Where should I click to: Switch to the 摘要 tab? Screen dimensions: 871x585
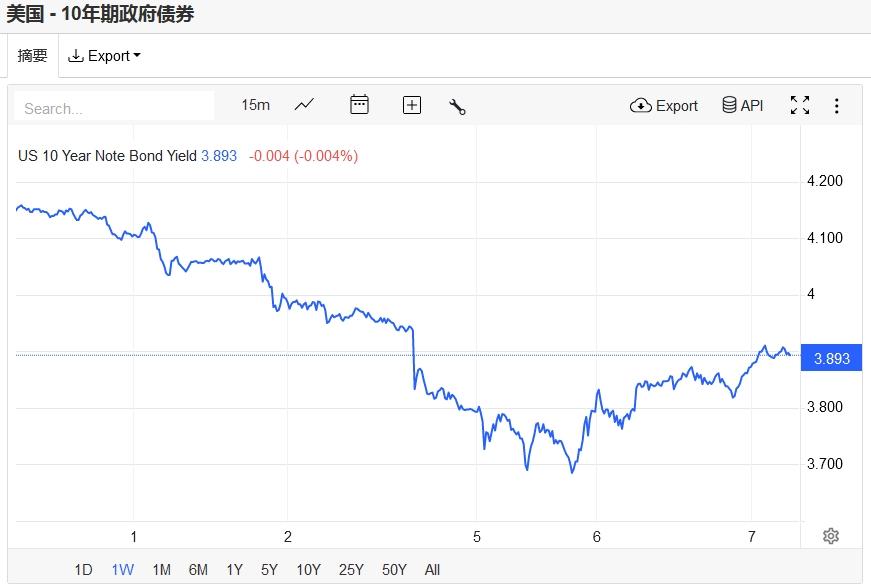point(33,56)
